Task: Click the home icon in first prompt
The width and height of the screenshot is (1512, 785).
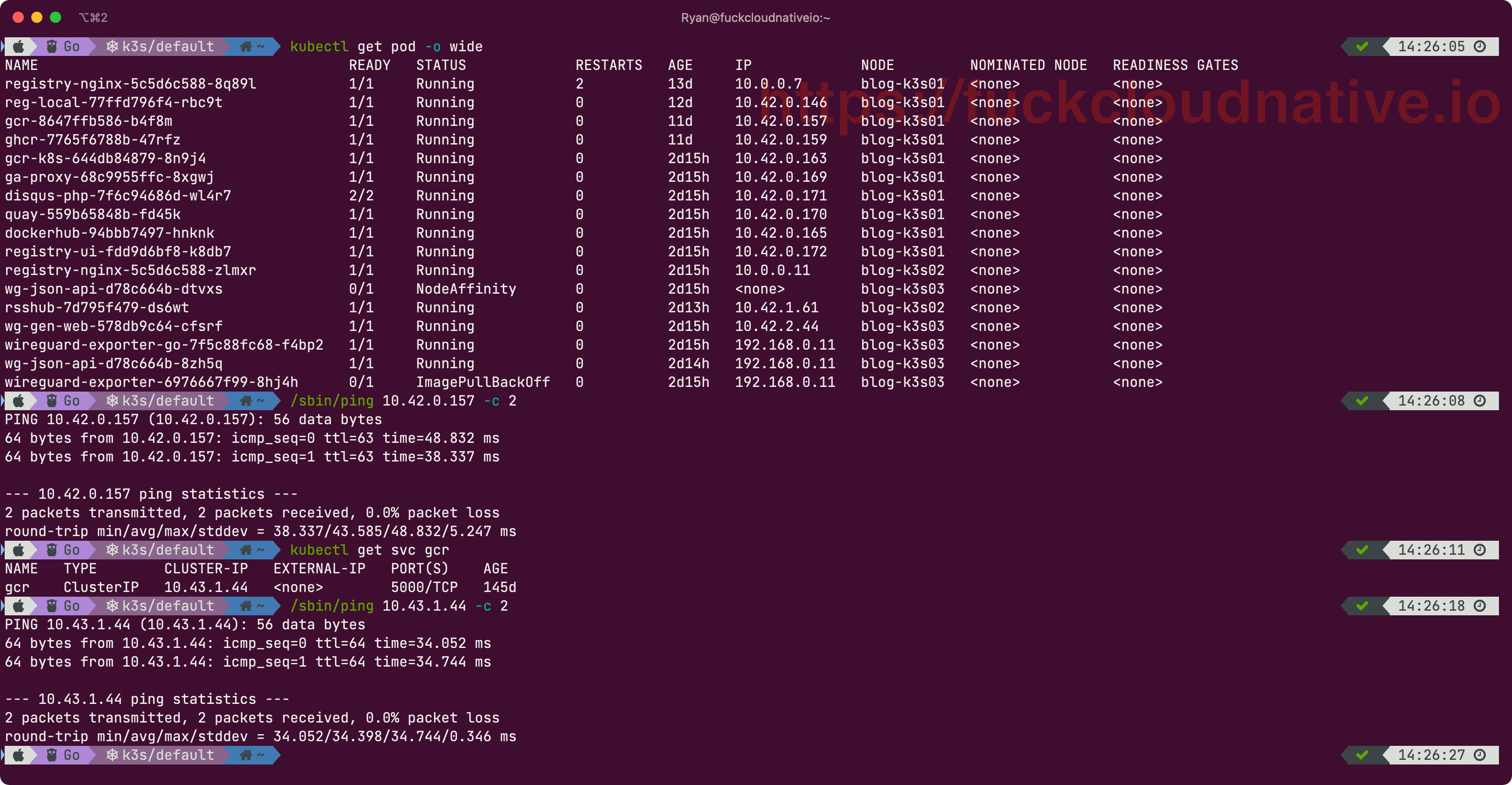Action: 246,46
